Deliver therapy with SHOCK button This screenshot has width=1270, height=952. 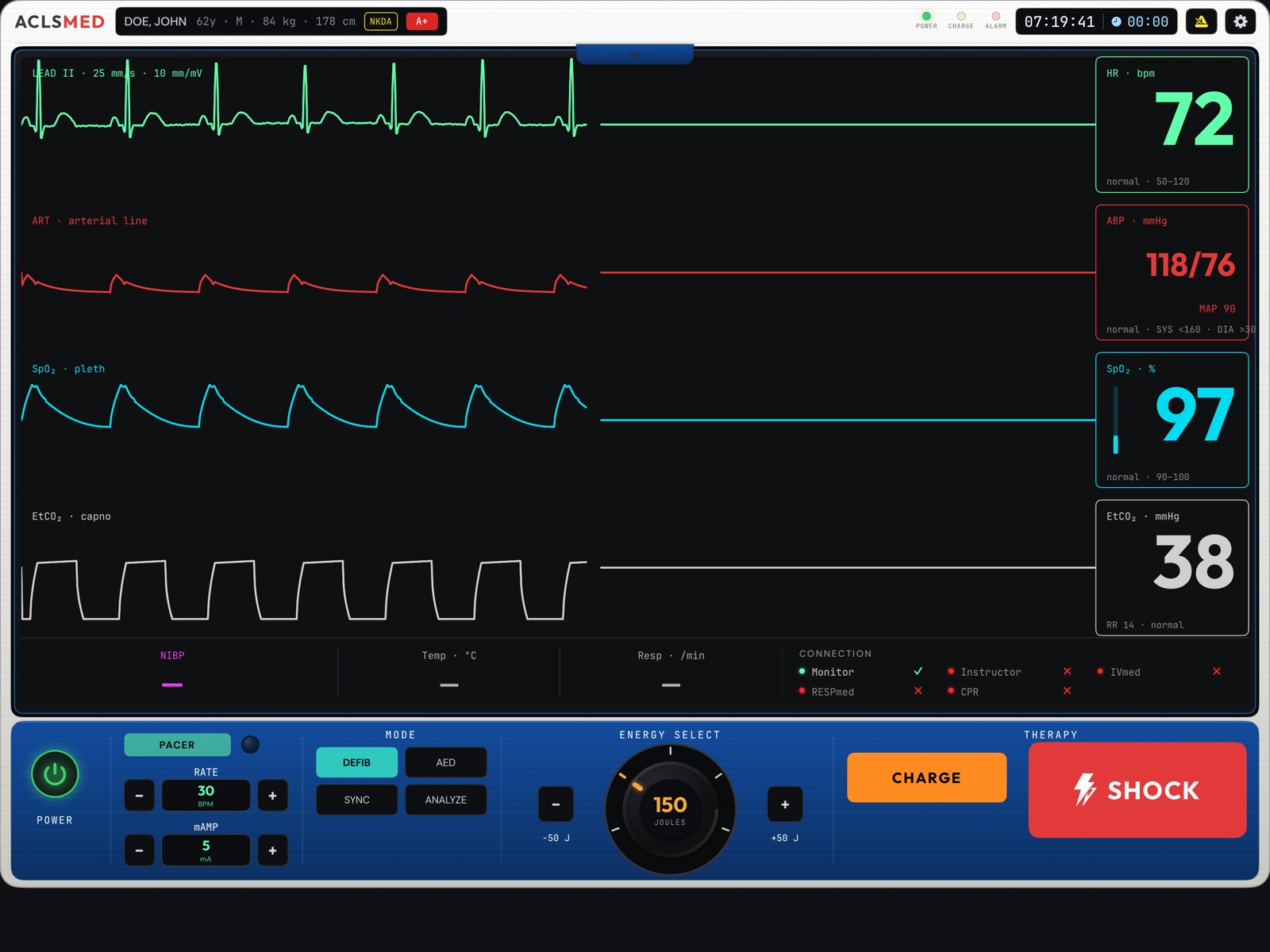1137,790
